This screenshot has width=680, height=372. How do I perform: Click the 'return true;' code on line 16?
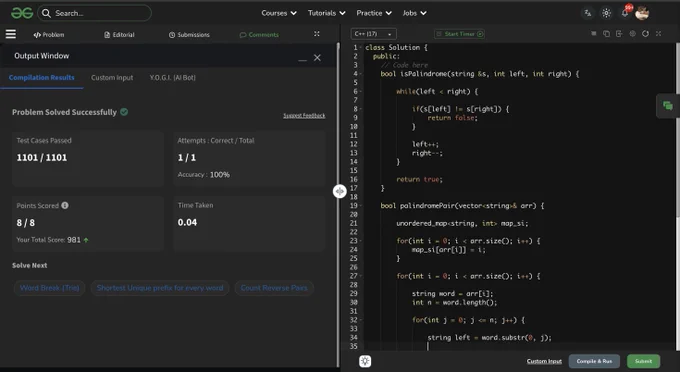(x=419, y=179)
